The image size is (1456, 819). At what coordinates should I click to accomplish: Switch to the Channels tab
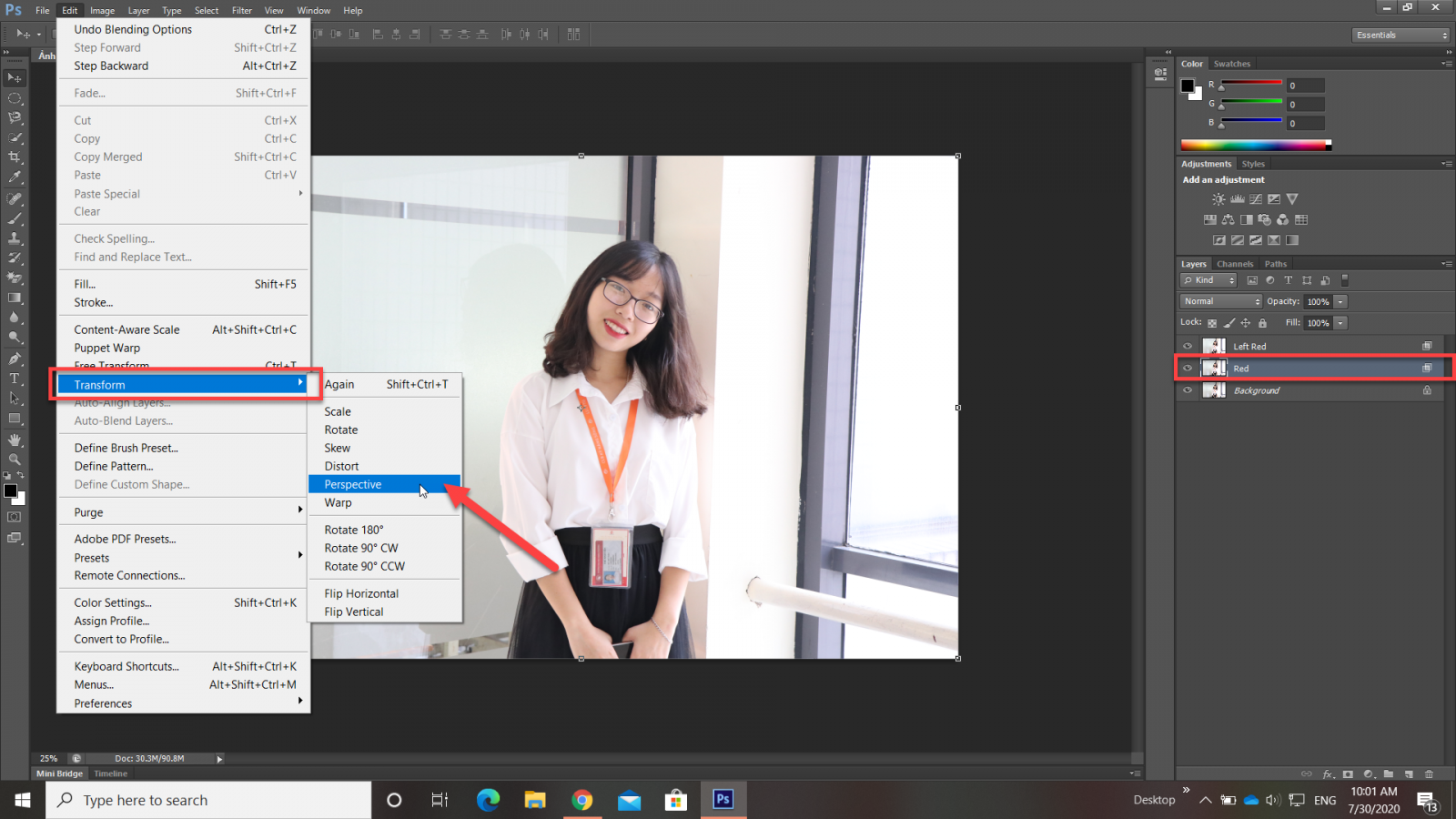pyautogui.click(x=1235, y=264)
